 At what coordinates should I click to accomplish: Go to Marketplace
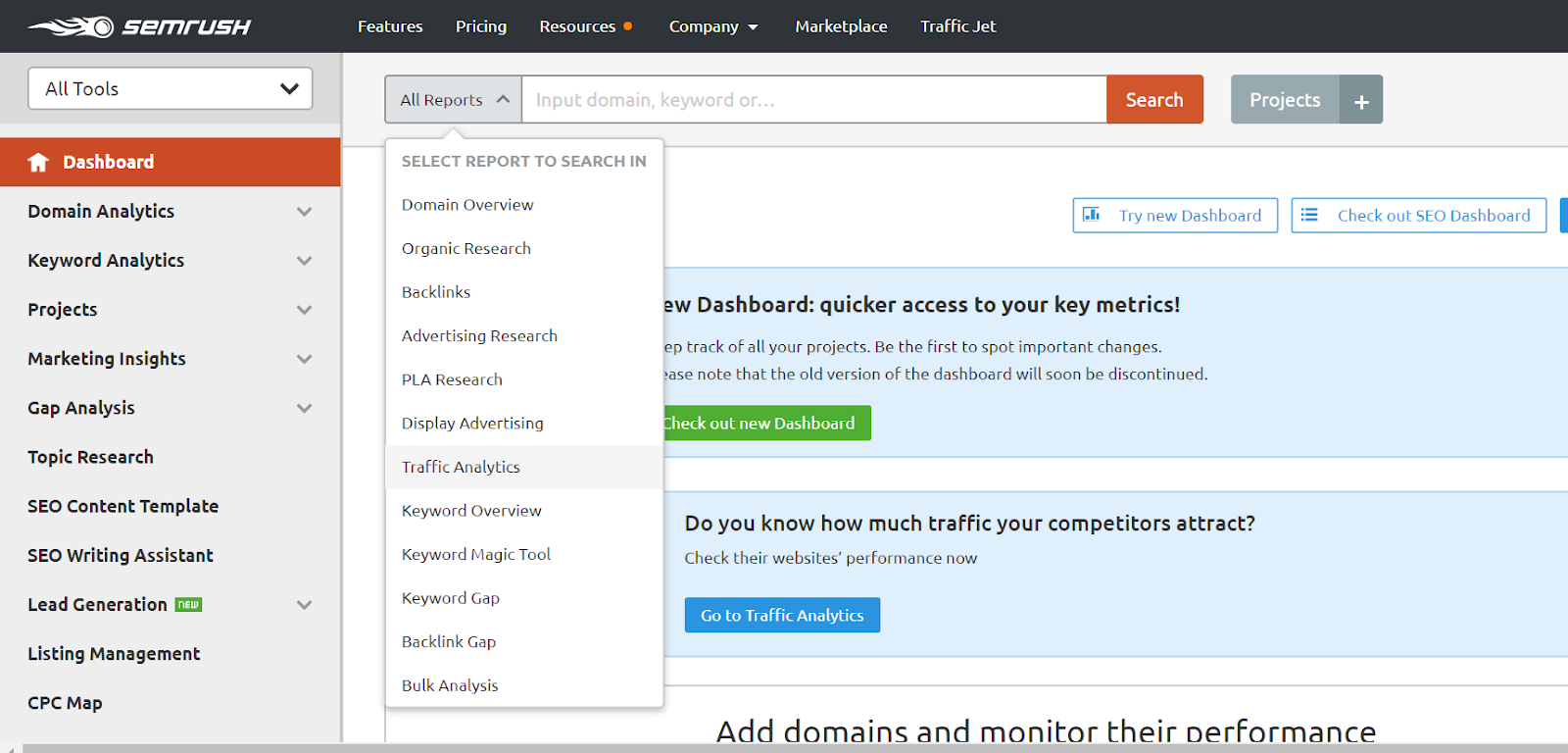pyautogui.click(x=841, y=26)
